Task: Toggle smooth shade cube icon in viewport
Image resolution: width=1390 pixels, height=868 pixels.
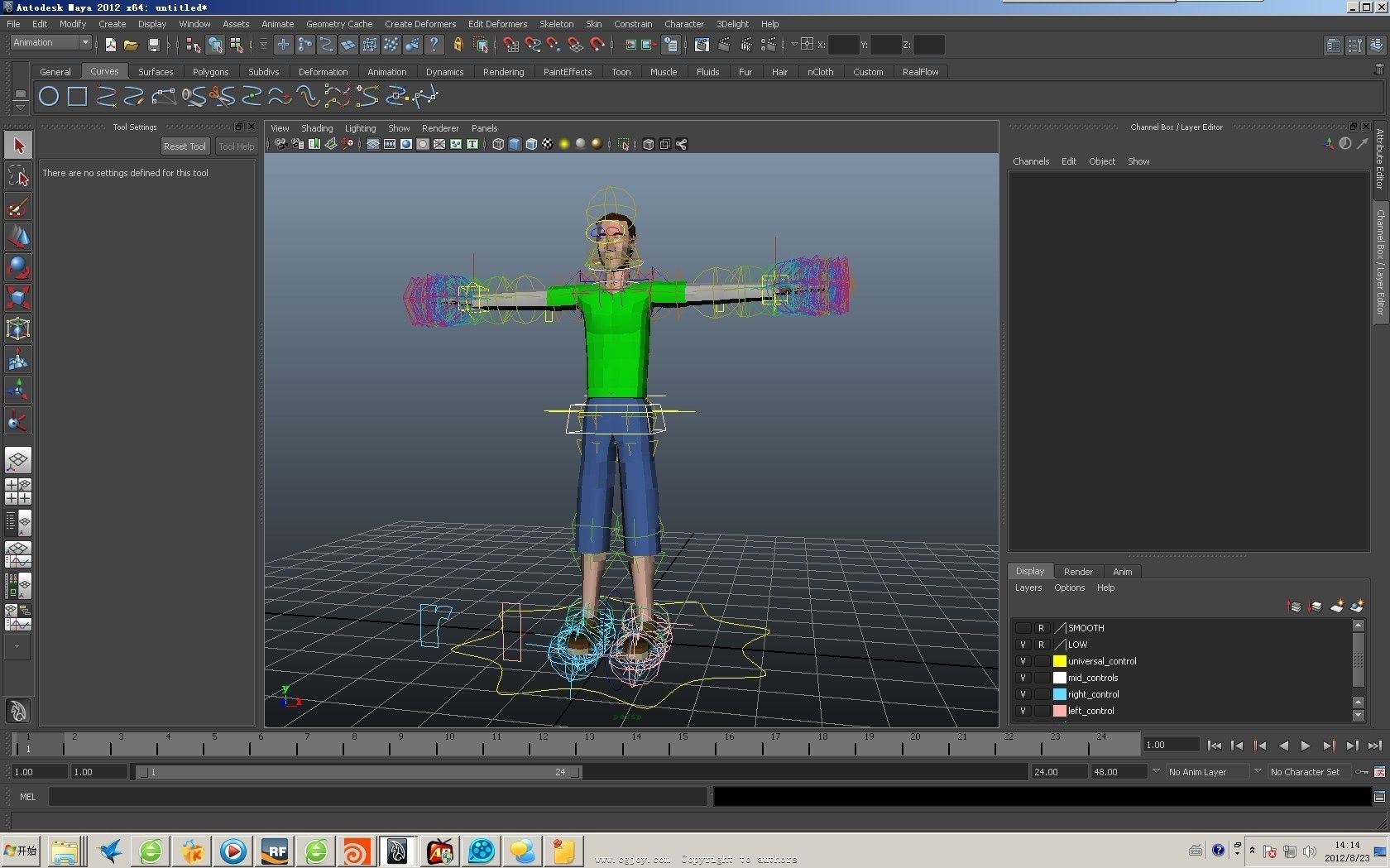Action: (515, 144)
